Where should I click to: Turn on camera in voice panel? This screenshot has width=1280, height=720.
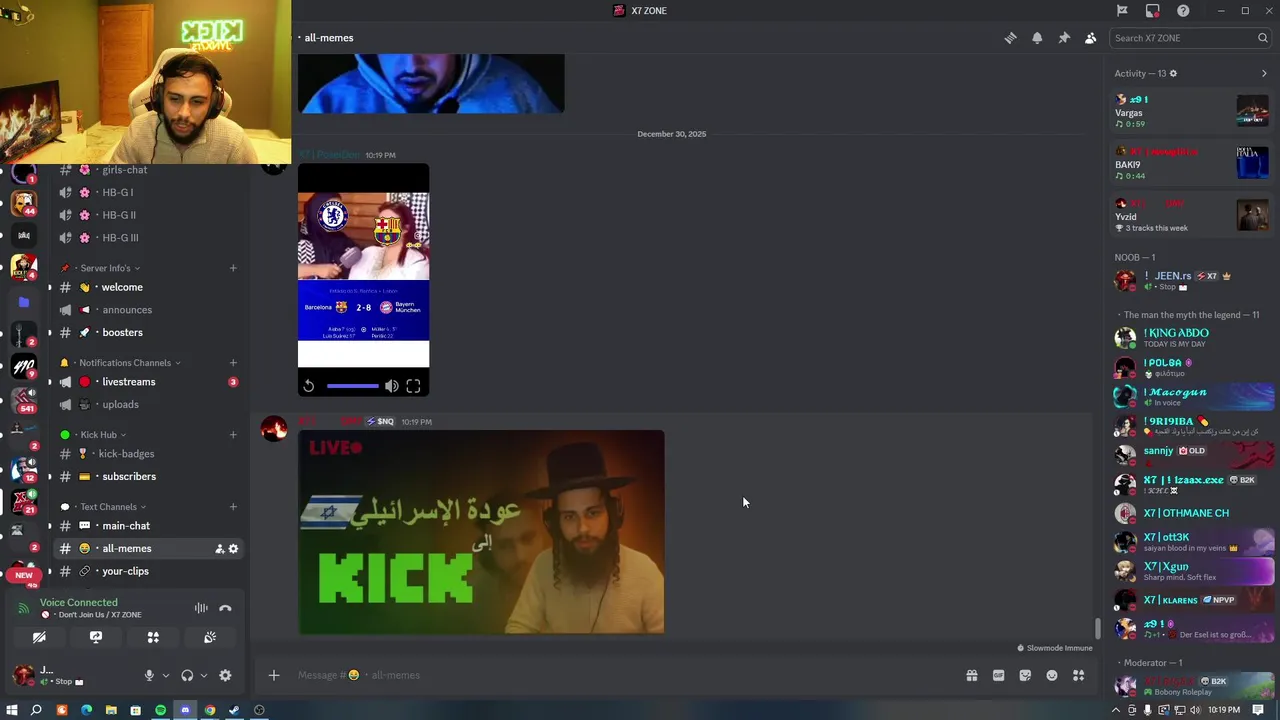(x=39, y=637)
